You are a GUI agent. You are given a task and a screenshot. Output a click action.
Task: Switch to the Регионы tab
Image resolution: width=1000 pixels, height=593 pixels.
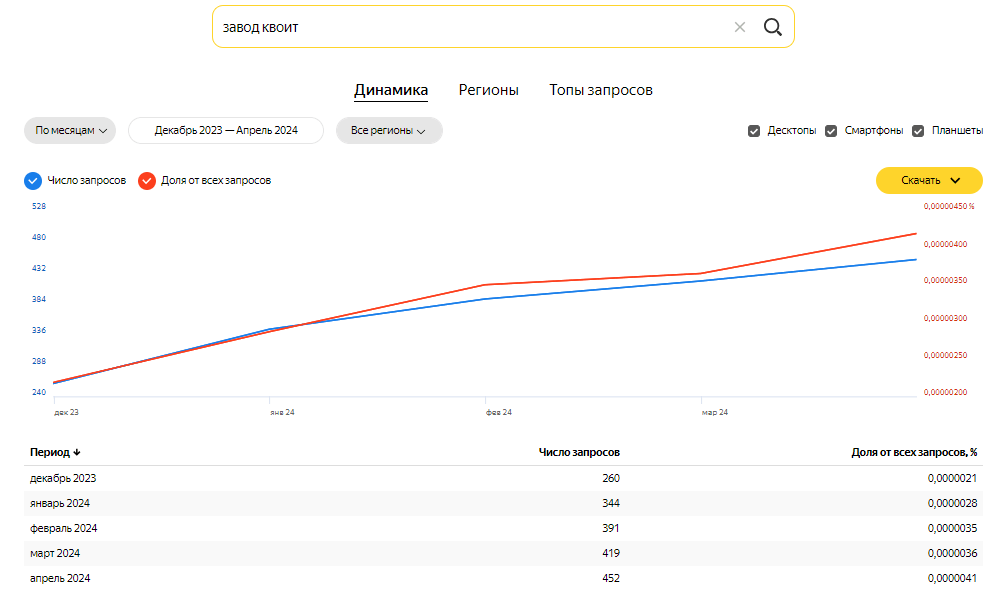click(x=488, y=90)
